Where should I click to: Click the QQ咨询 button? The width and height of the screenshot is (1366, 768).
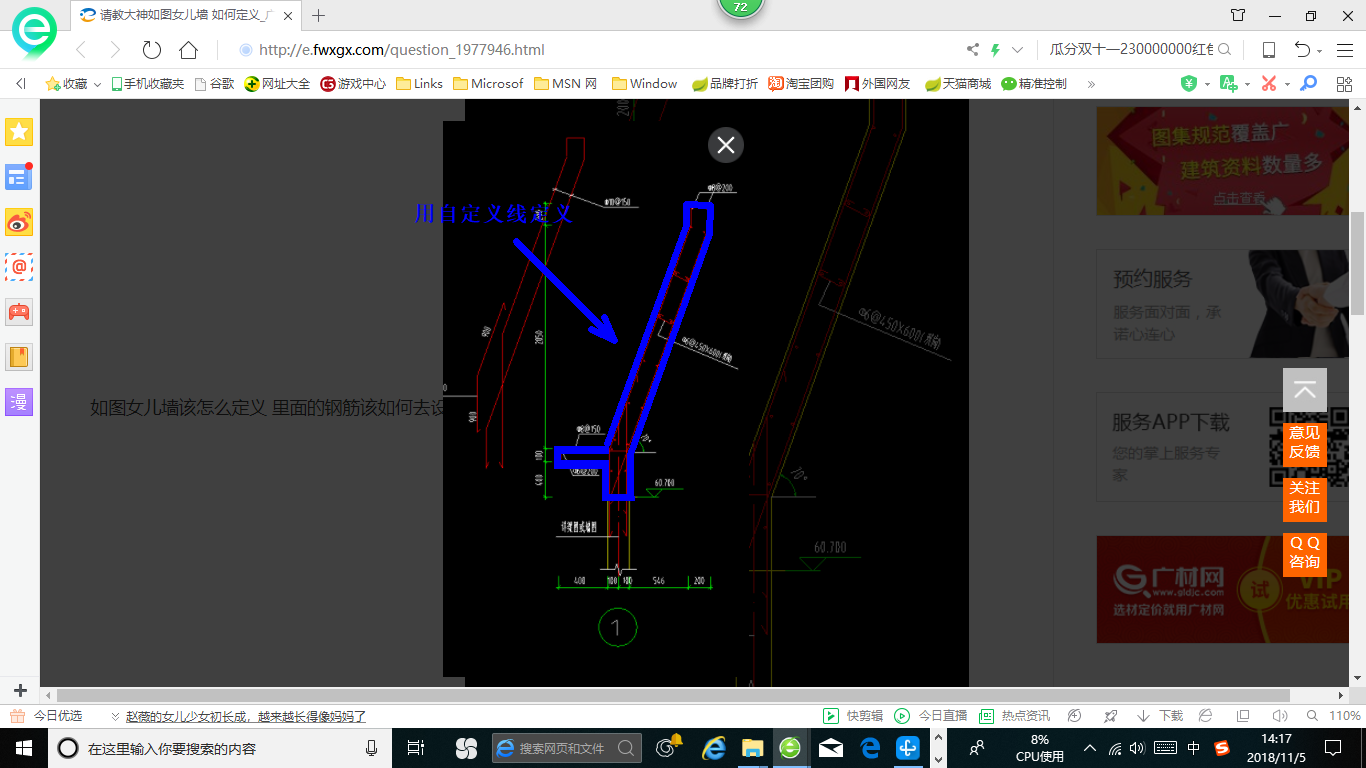1305,553
